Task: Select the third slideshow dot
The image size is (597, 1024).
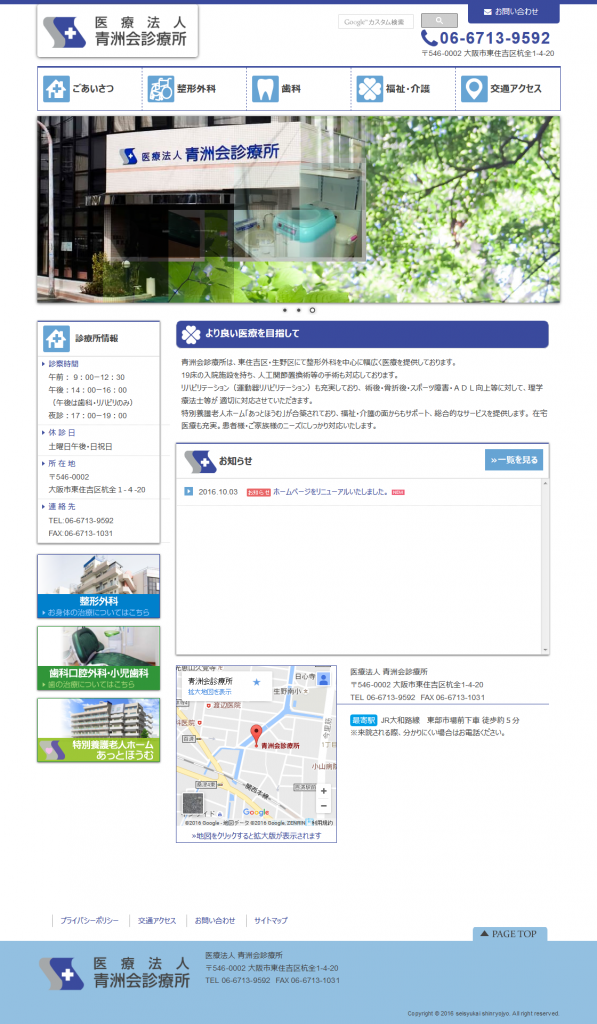Action: pyautogui.click(x=312, y=310)
